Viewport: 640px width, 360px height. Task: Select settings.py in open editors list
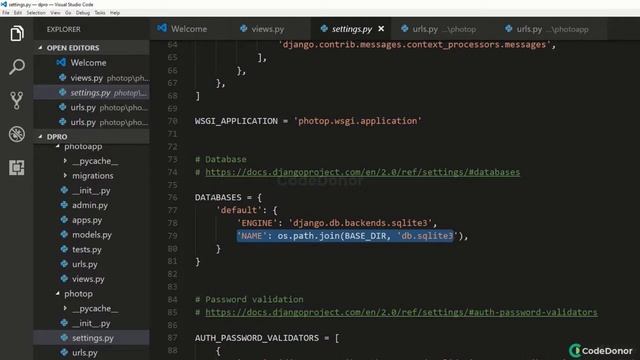pyautogui.click(x=91, y=93)
